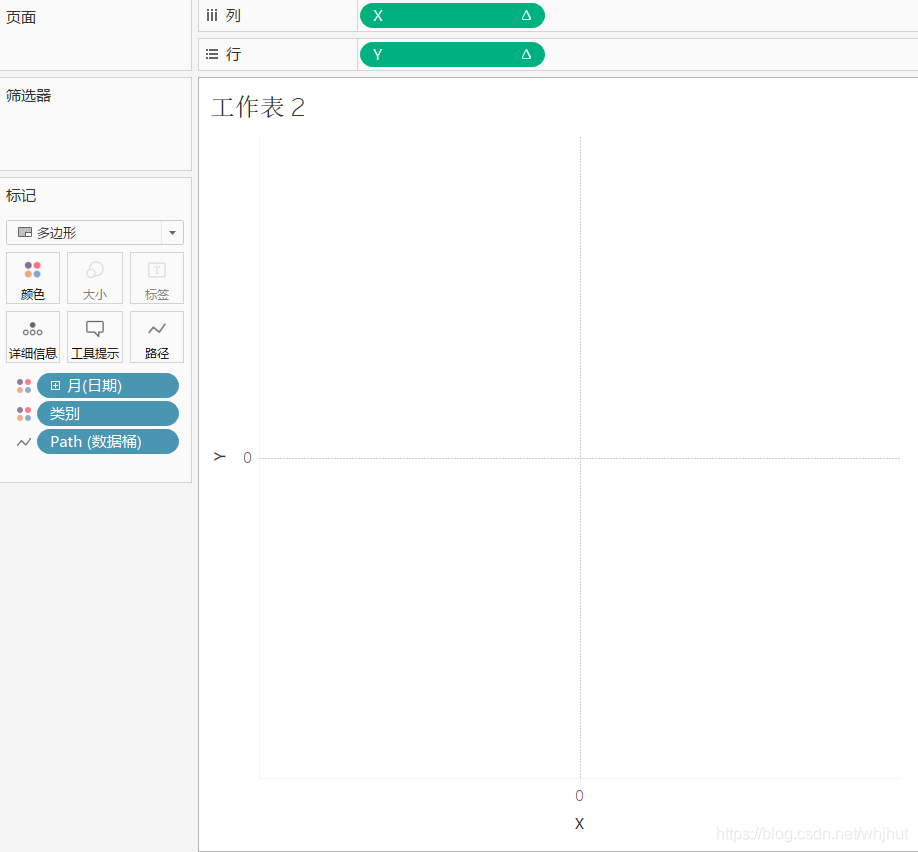Open the 工具提示 tooltip card
This screenshot has height=852, width=918.
pos(95,337)
